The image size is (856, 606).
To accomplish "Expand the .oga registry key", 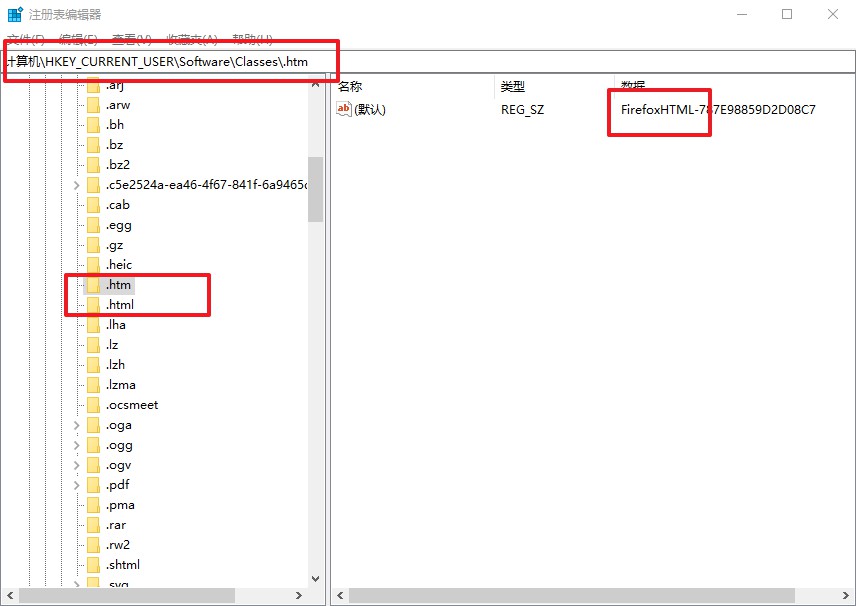I will click(77, 425).
